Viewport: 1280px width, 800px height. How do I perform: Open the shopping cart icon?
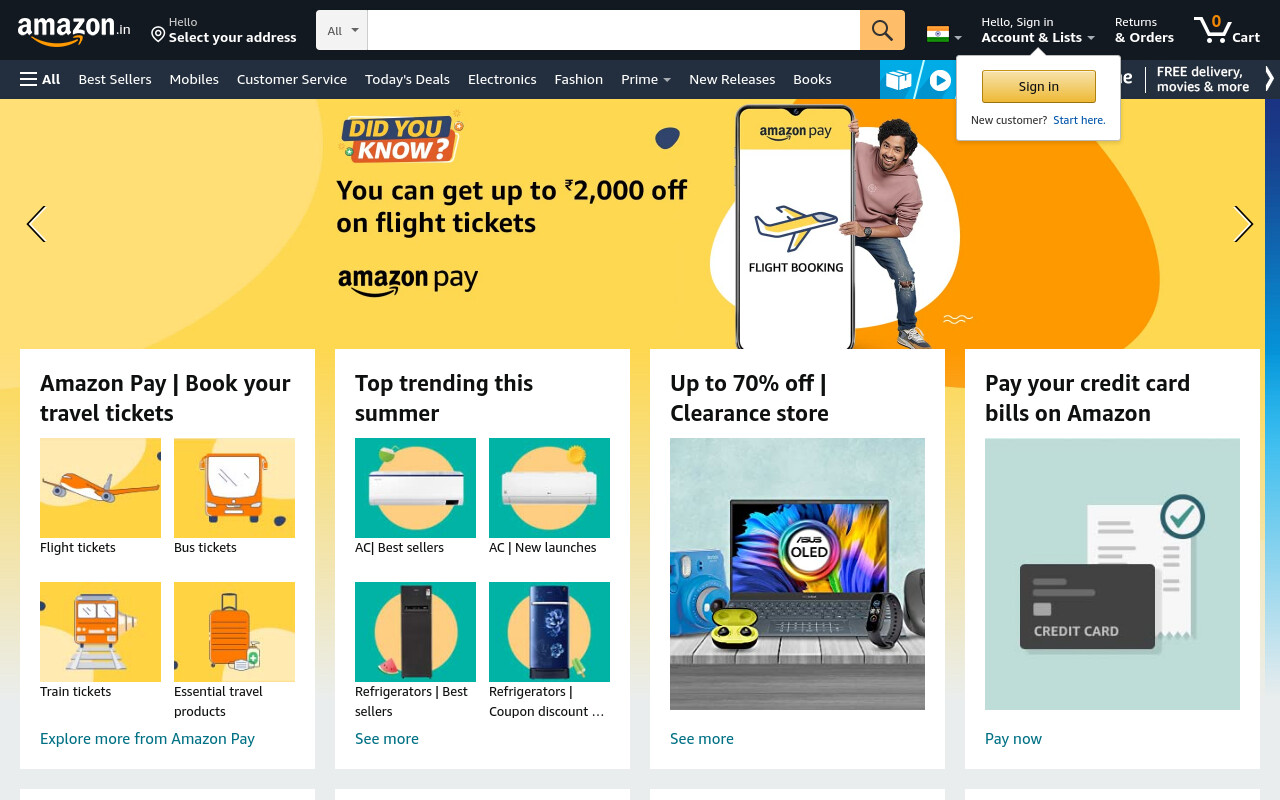tap(1226, 30)
